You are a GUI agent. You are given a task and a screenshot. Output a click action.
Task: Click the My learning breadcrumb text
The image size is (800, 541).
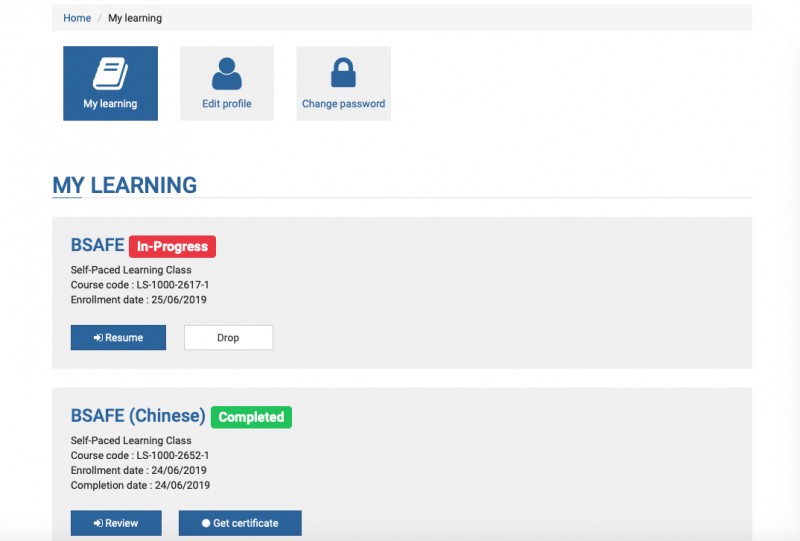[135, 18]
